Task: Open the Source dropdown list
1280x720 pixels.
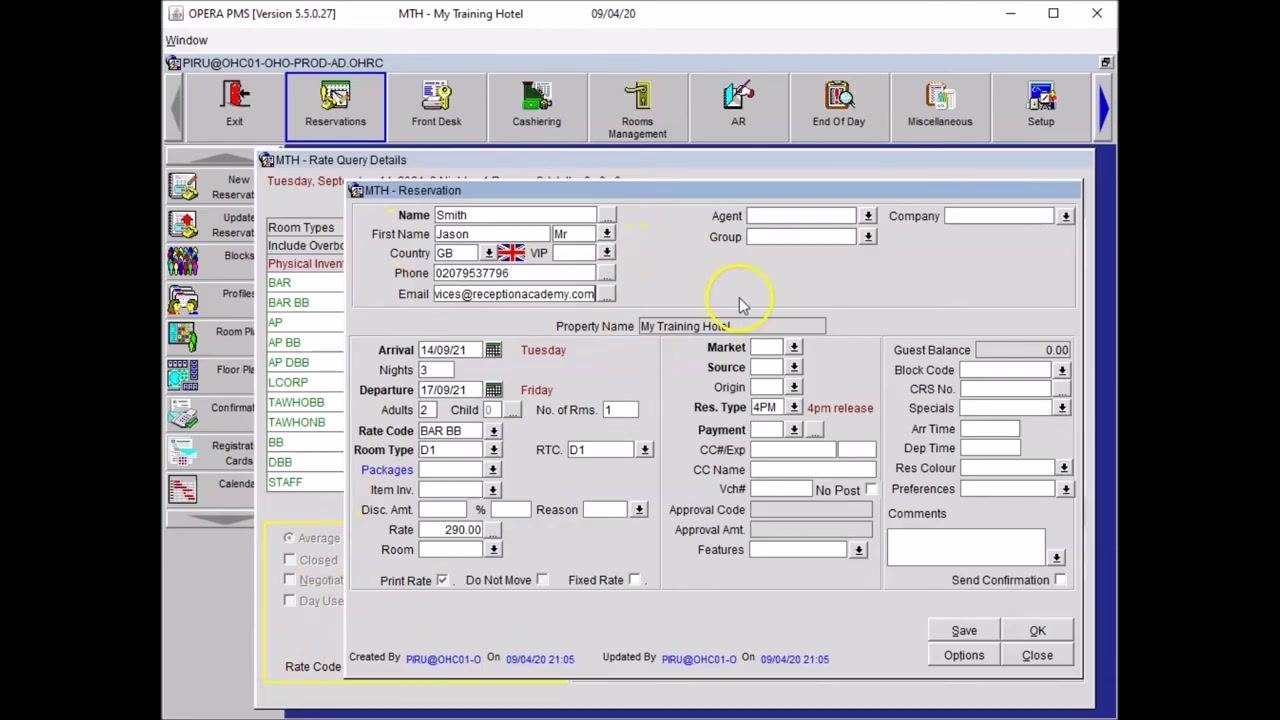Action: tap(794, 367)
